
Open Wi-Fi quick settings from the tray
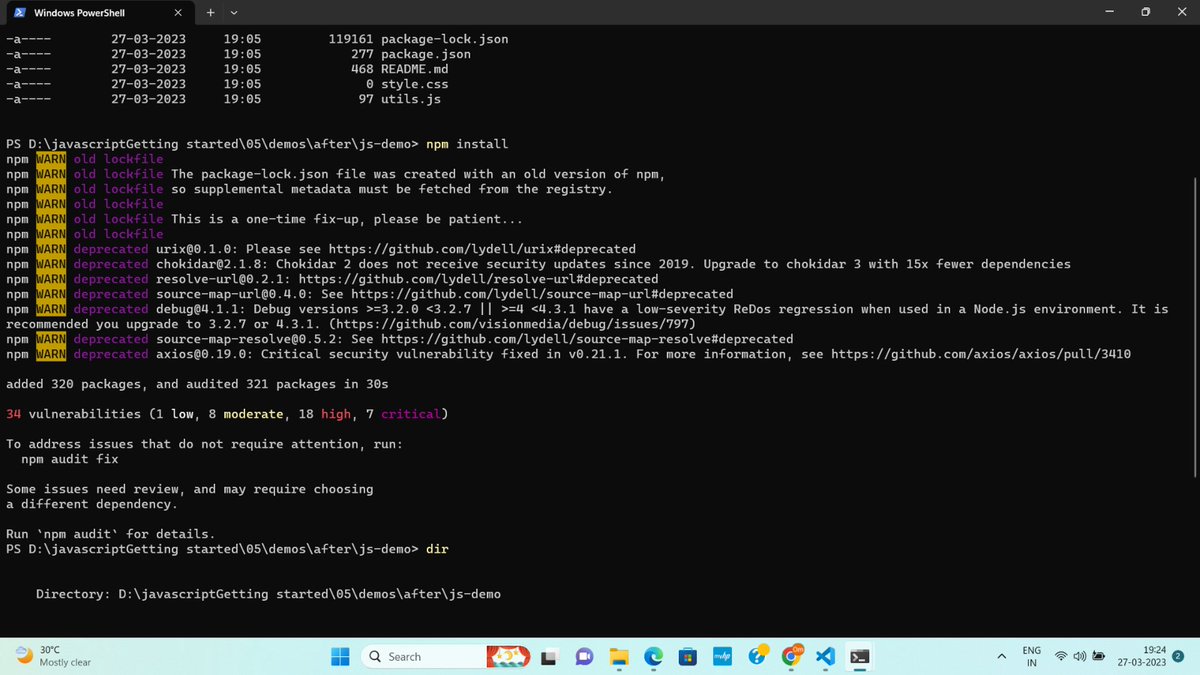coord(1060,657)
